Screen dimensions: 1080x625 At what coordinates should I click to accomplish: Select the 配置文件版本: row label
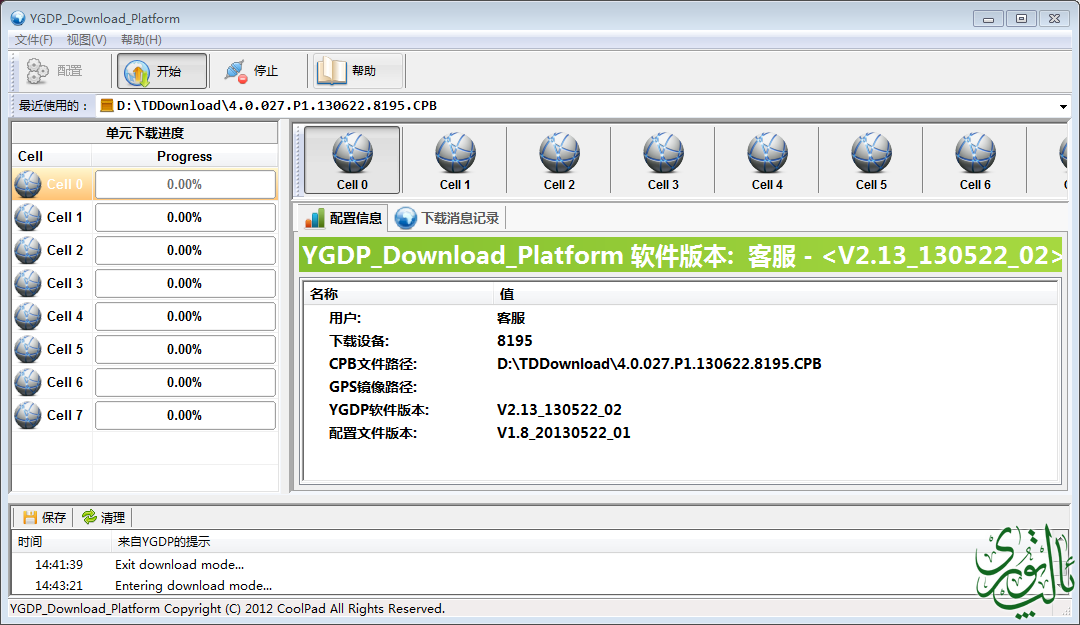tap(373, 433)
